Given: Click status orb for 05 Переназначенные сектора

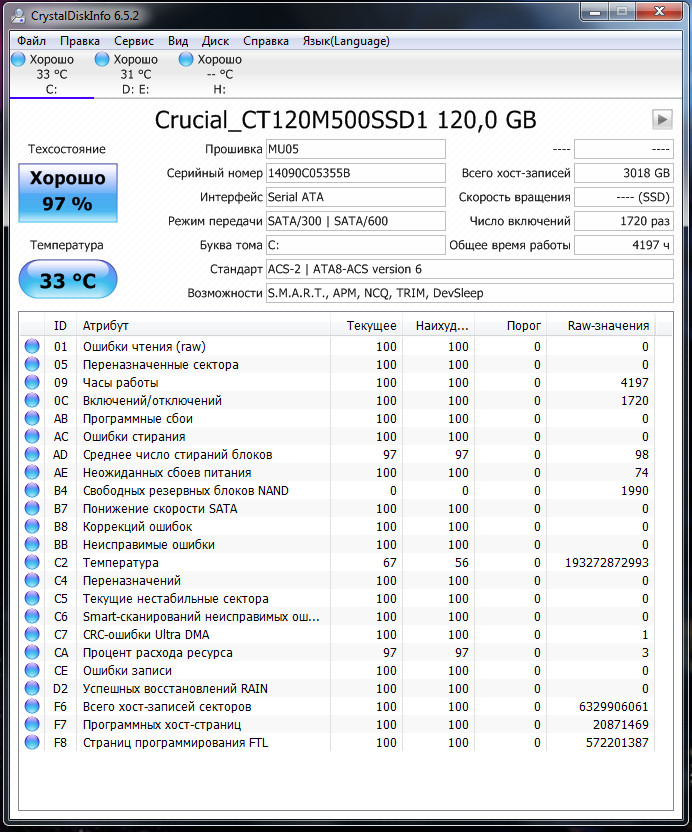Looking at the screenshot, I should point(32,364).
